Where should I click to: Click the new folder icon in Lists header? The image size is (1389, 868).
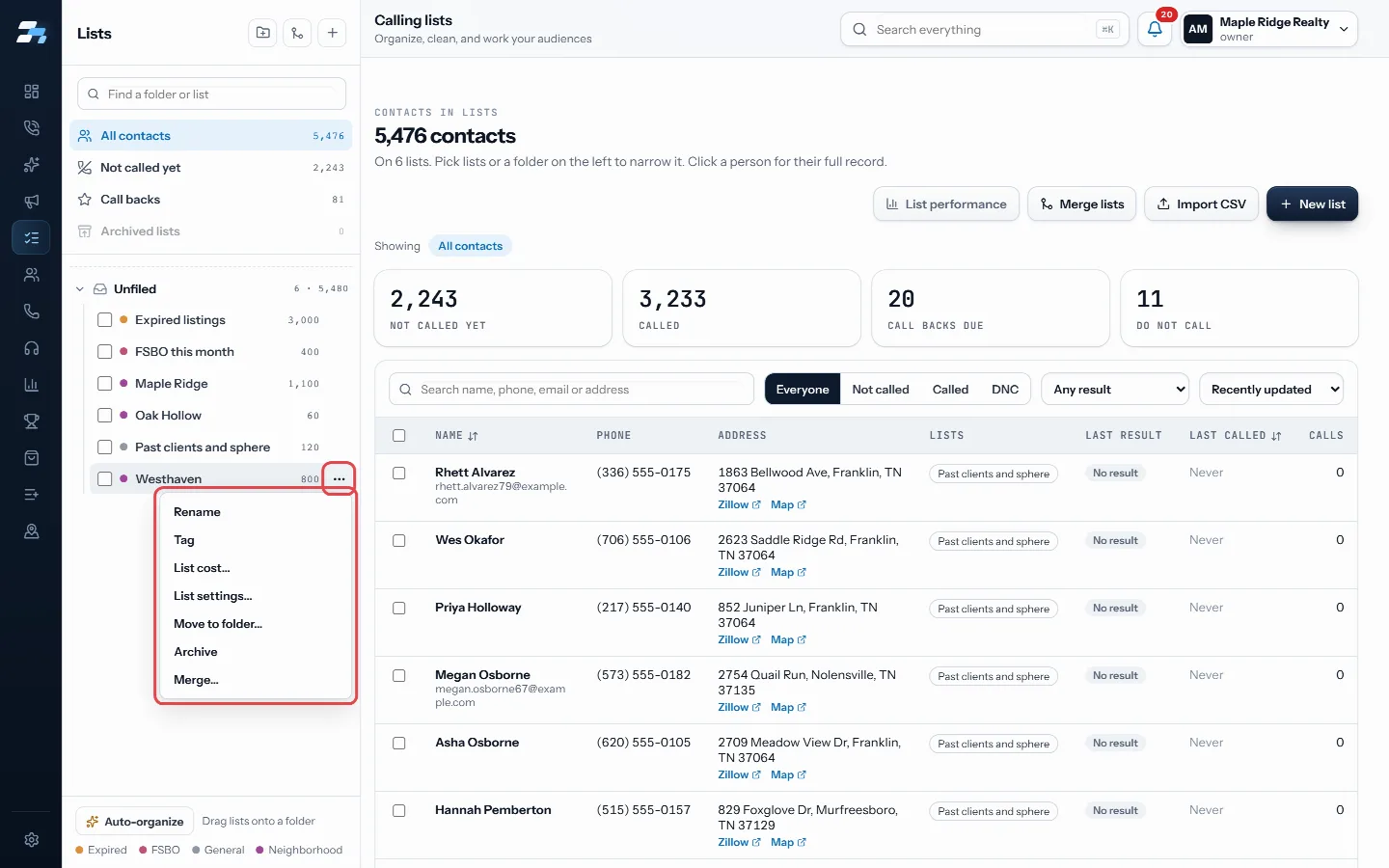coord(262,33)
